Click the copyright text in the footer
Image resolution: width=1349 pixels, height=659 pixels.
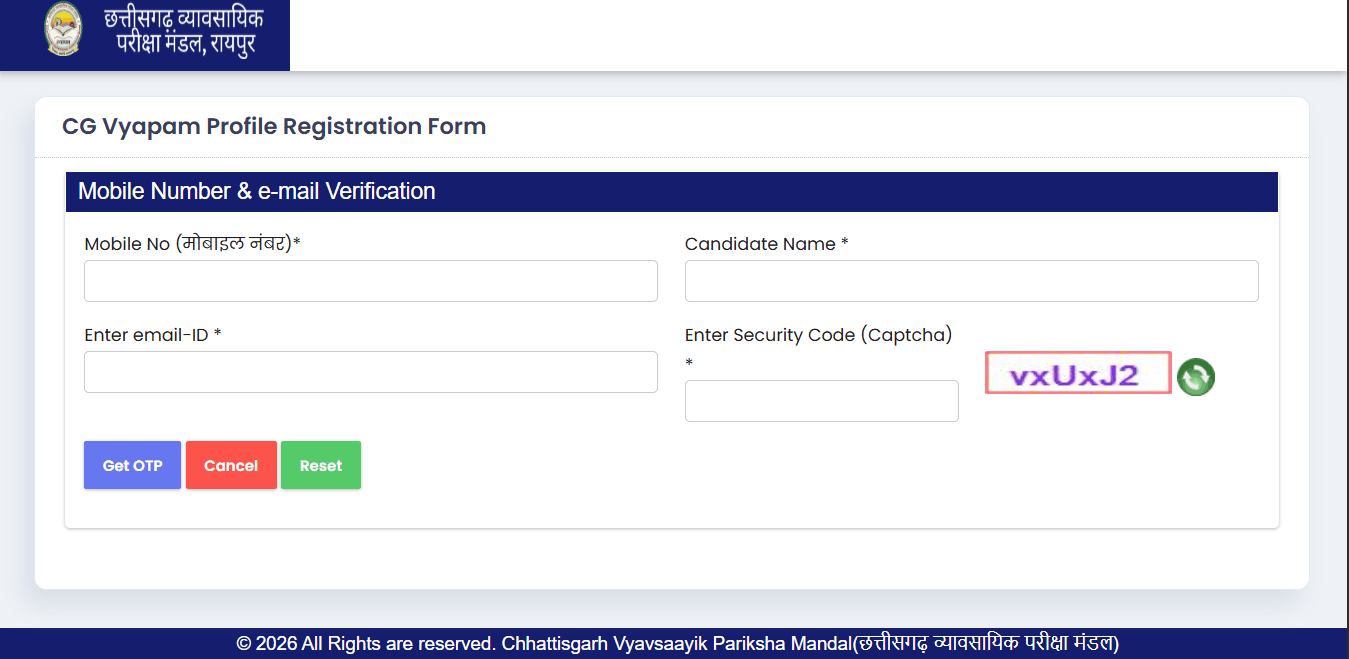pos(674,644)
